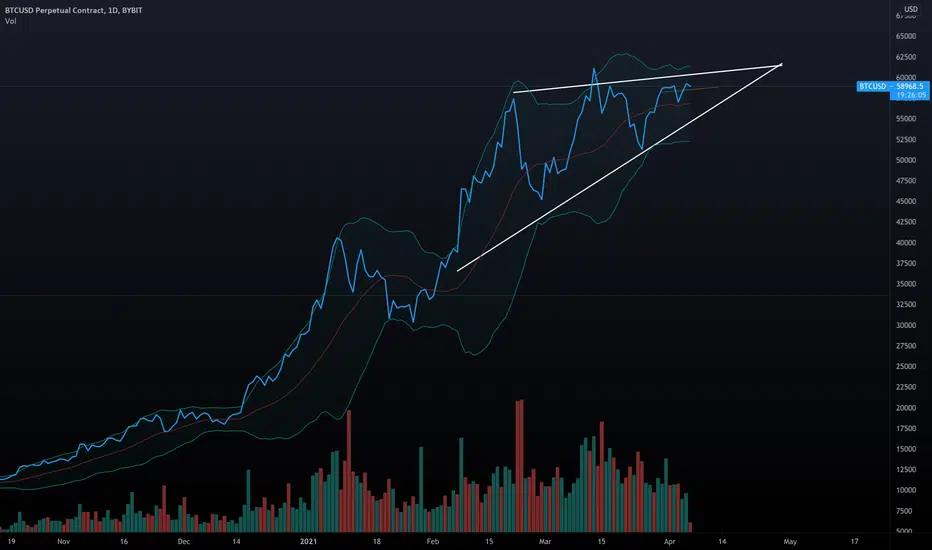Screen dimensions: 932x550
Task: Select the lower white rising support trendline
Action: point(618,168)
